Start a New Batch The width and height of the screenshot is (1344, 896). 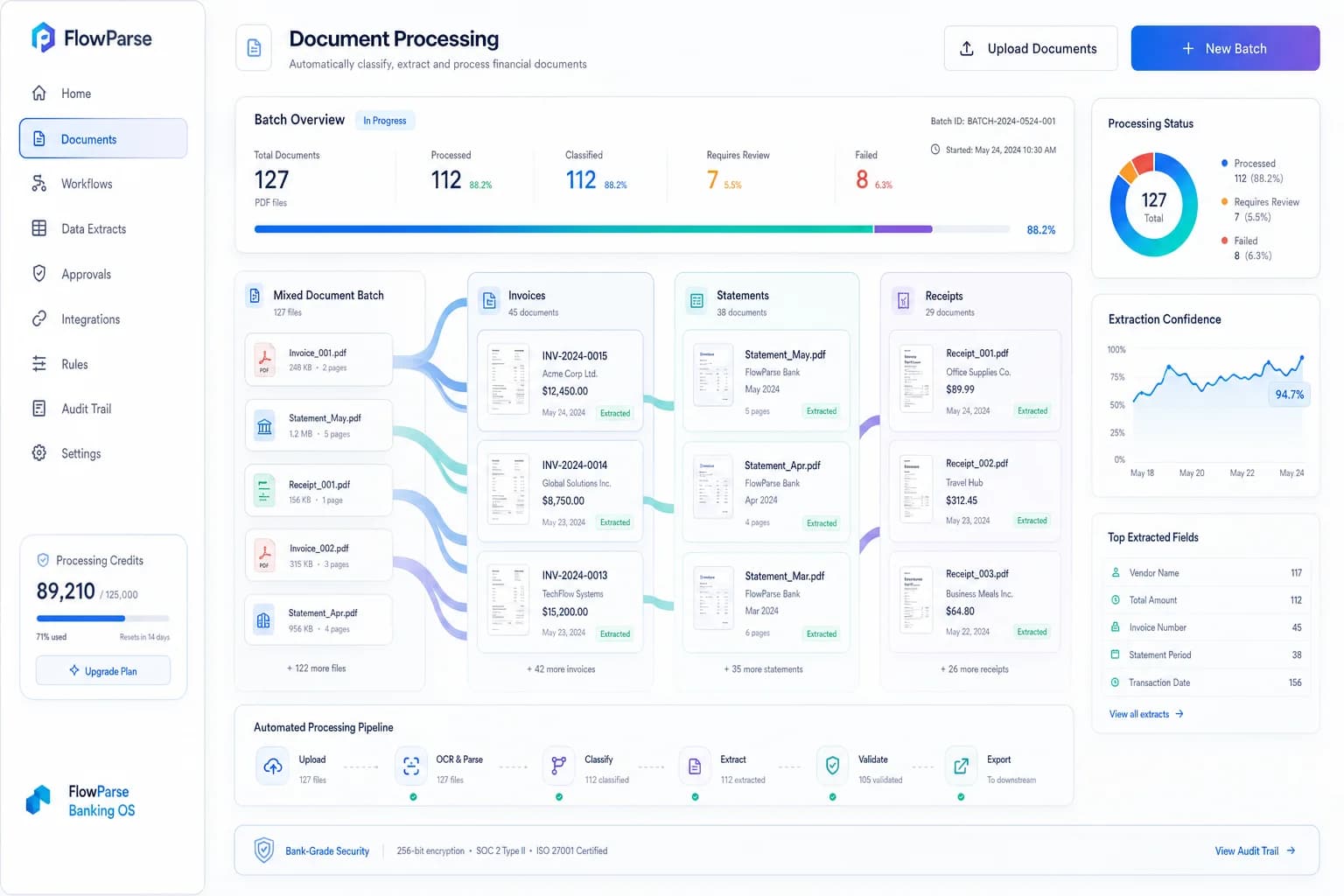coord(1225,48)
